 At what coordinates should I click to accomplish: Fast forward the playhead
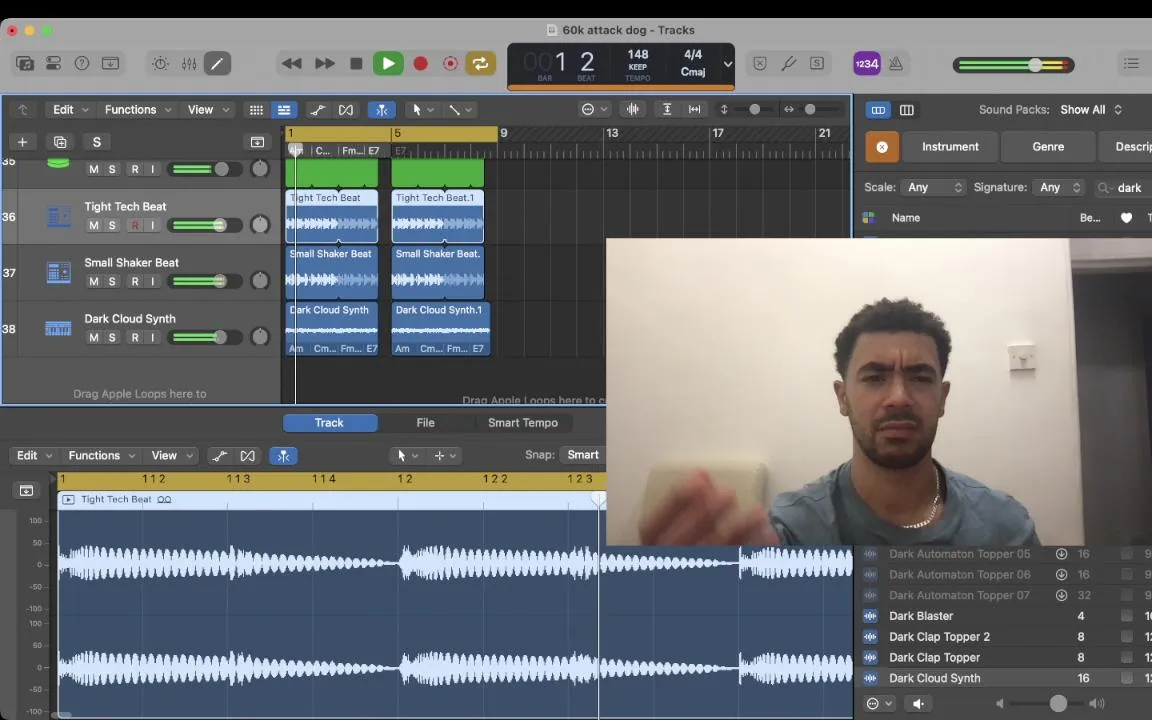[x=325, y=63]
